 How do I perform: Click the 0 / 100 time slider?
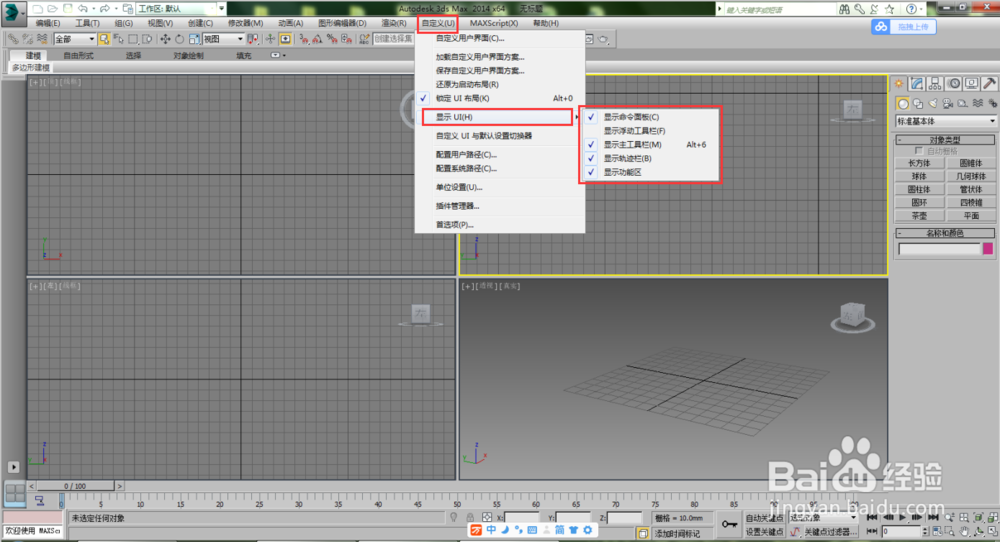(x=75, y=486)
